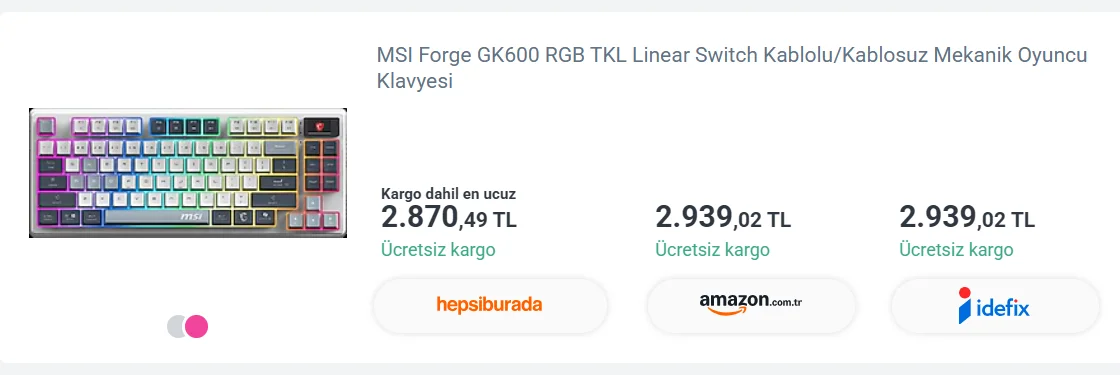Open the amazon.com.tr store offer
Screen dimensions: 1120x375
pyautogui.click(x=751, y=305)
